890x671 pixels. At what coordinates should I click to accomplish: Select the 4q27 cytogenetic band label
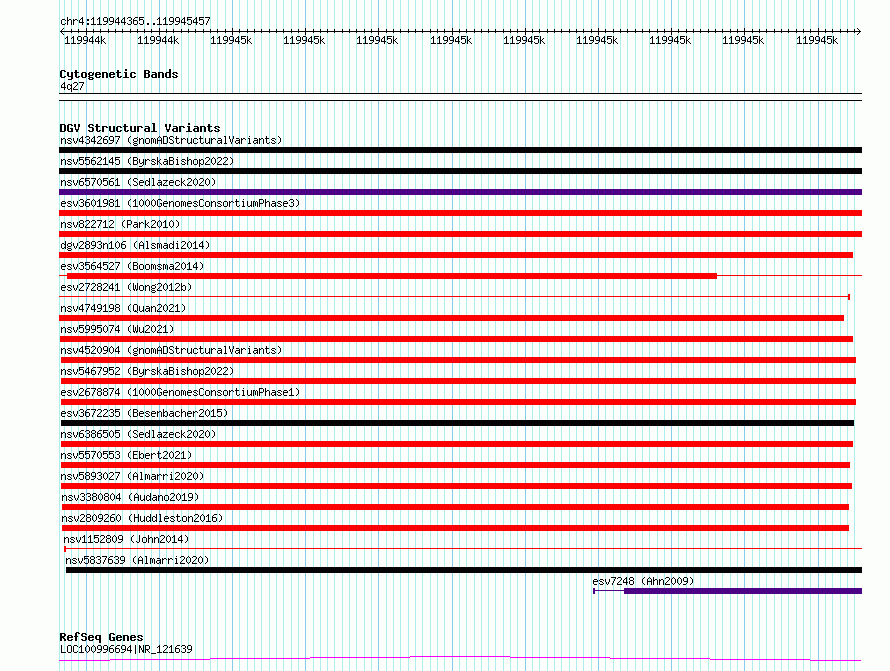[x=72, y=86]
